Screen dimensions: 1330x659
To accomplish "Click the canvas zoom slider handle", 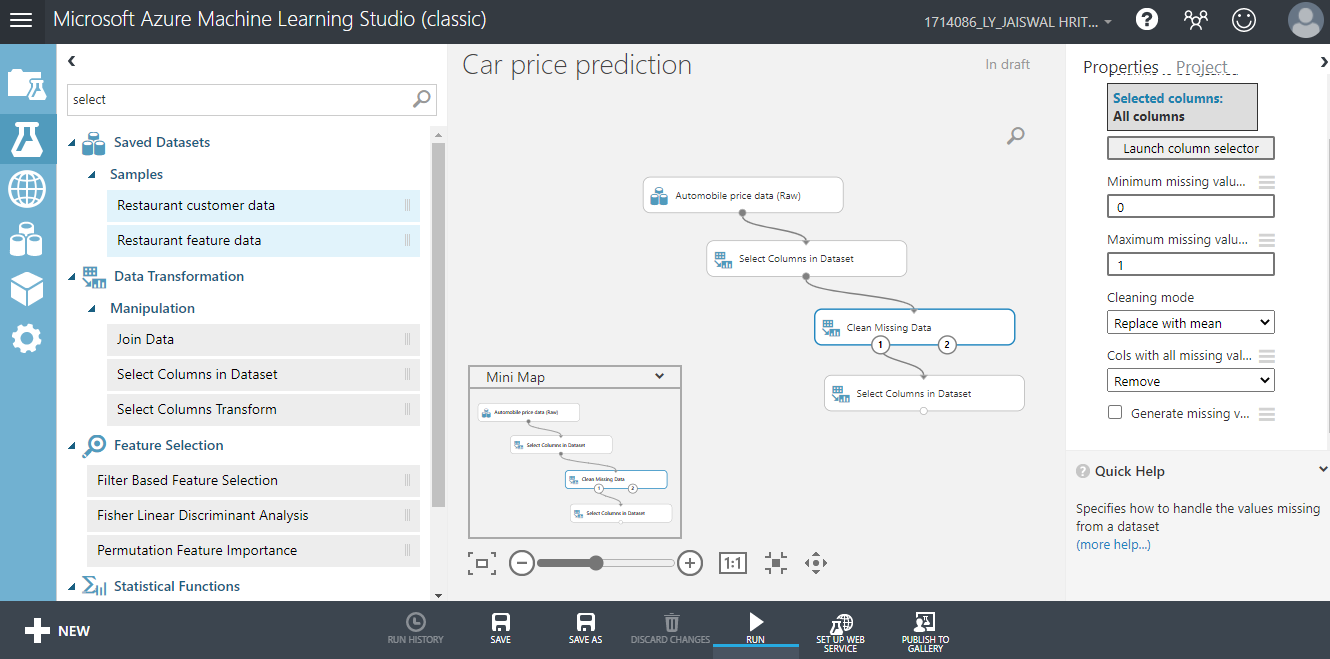I will coord(596,563).
